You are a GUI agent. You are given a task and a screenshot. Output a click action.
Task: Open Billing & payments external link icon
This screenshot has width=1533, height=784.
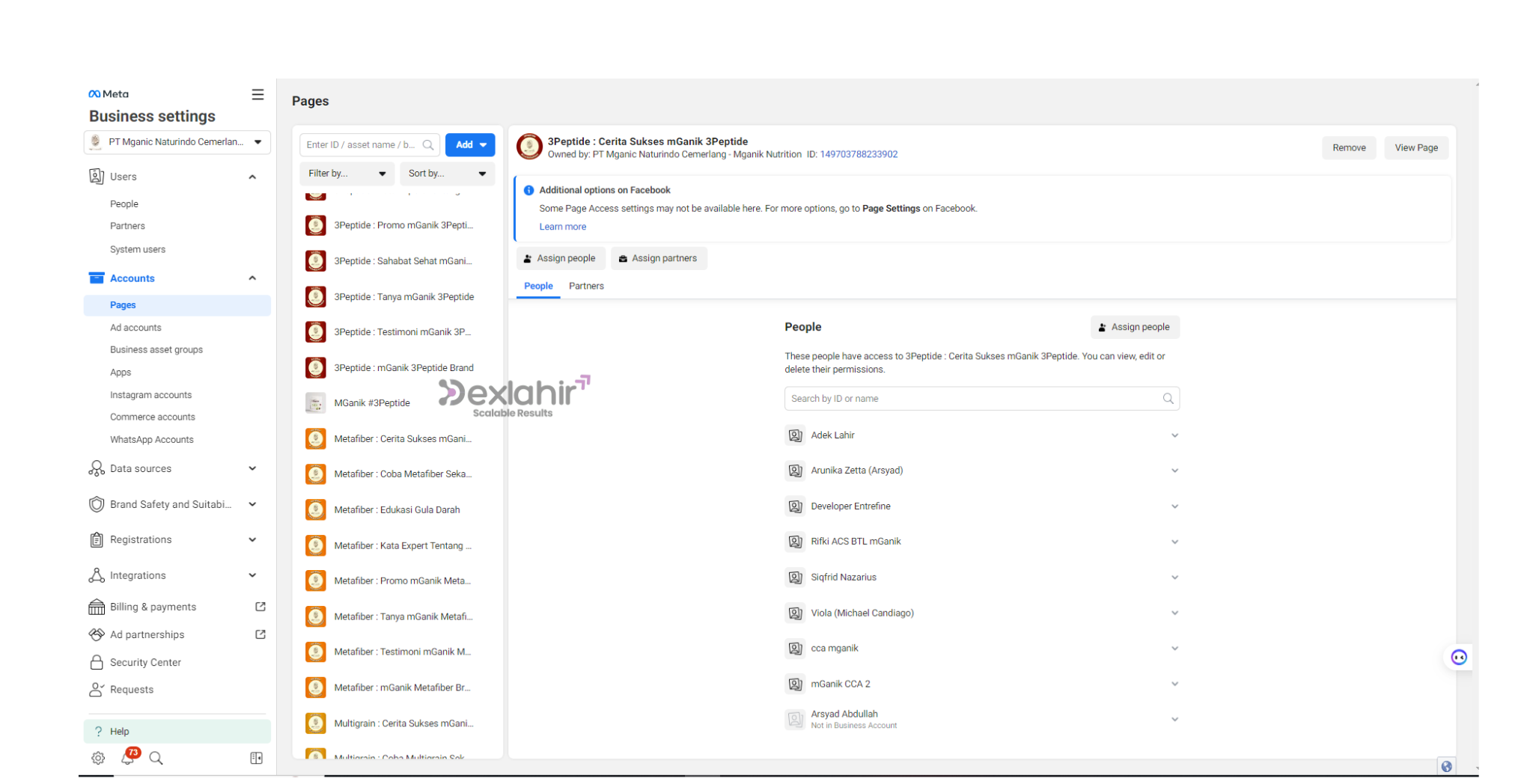point(260,607)
